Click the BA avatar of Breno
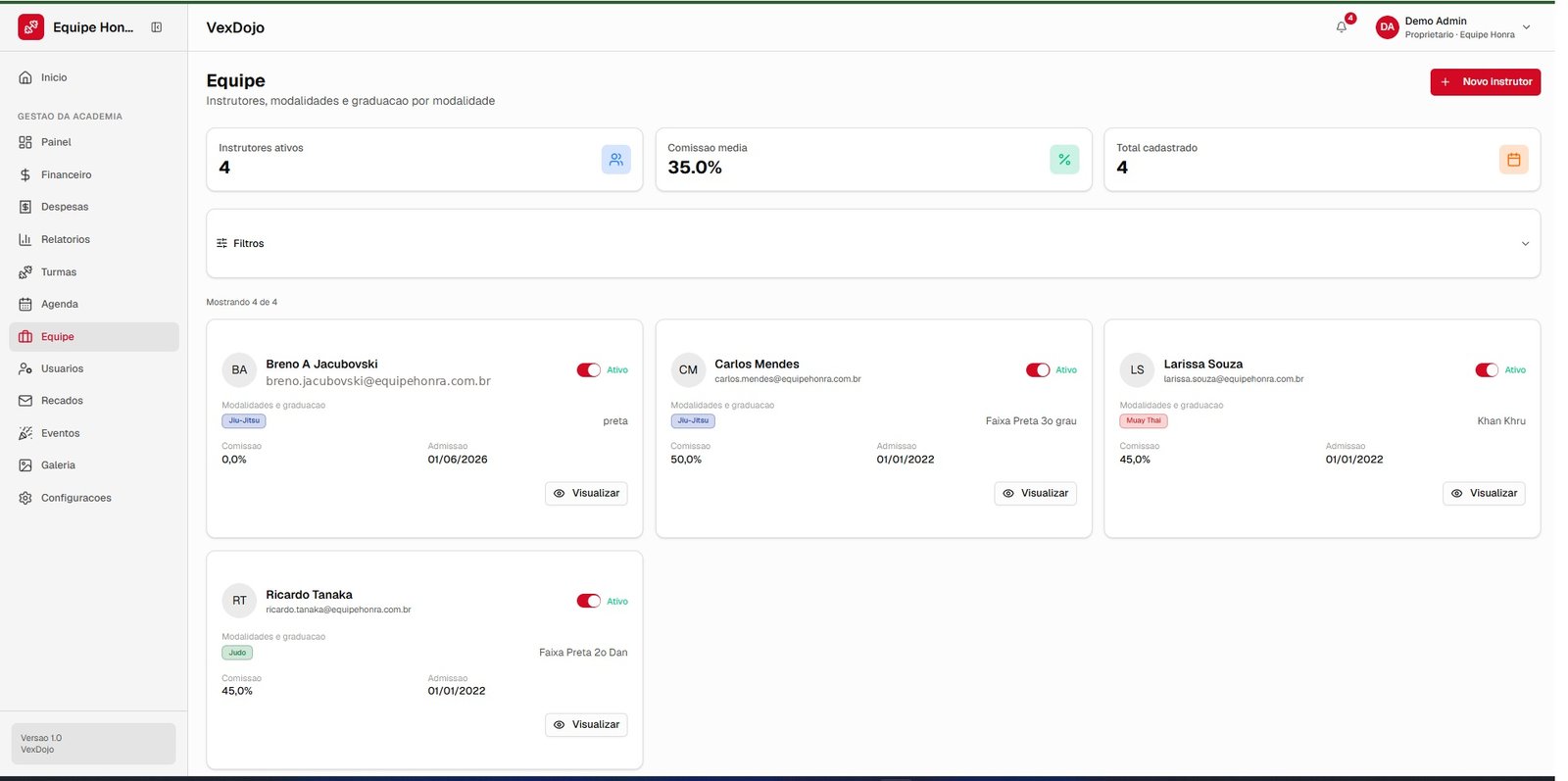1568x781 pixels. point(239,369)
